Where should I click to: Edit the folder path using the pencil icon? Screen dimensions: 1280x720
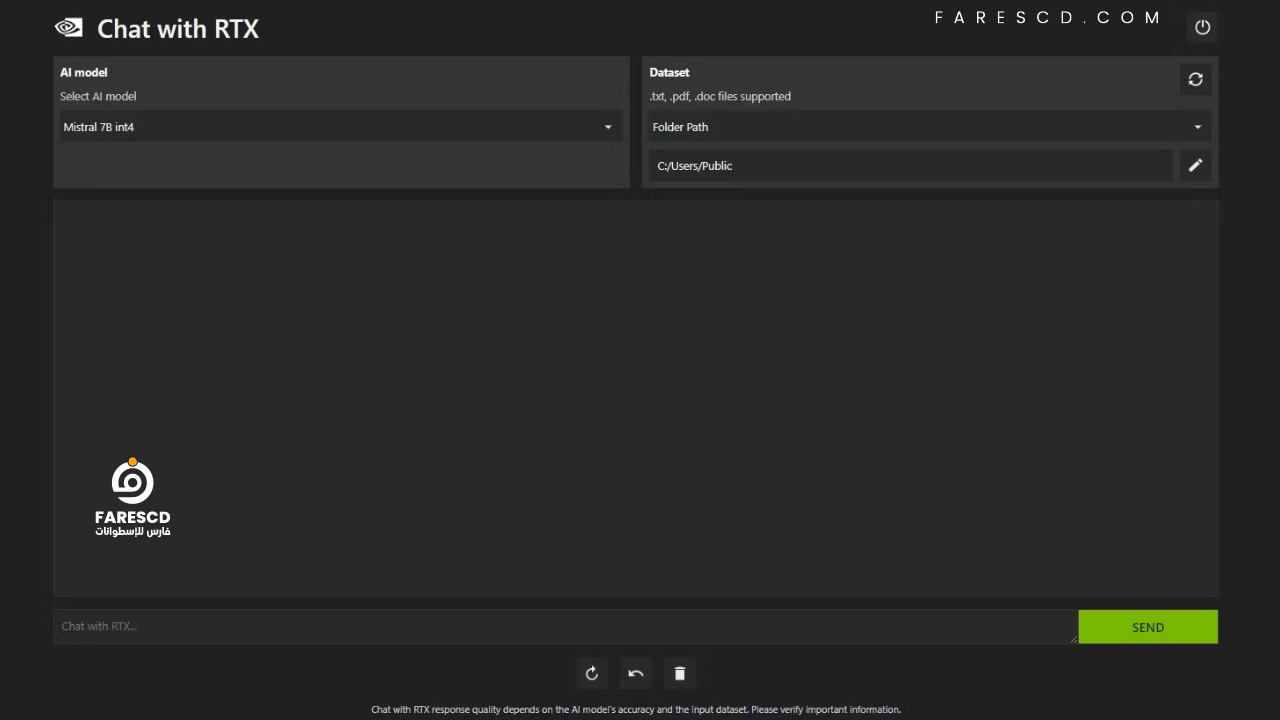[x=1195, y=166]
